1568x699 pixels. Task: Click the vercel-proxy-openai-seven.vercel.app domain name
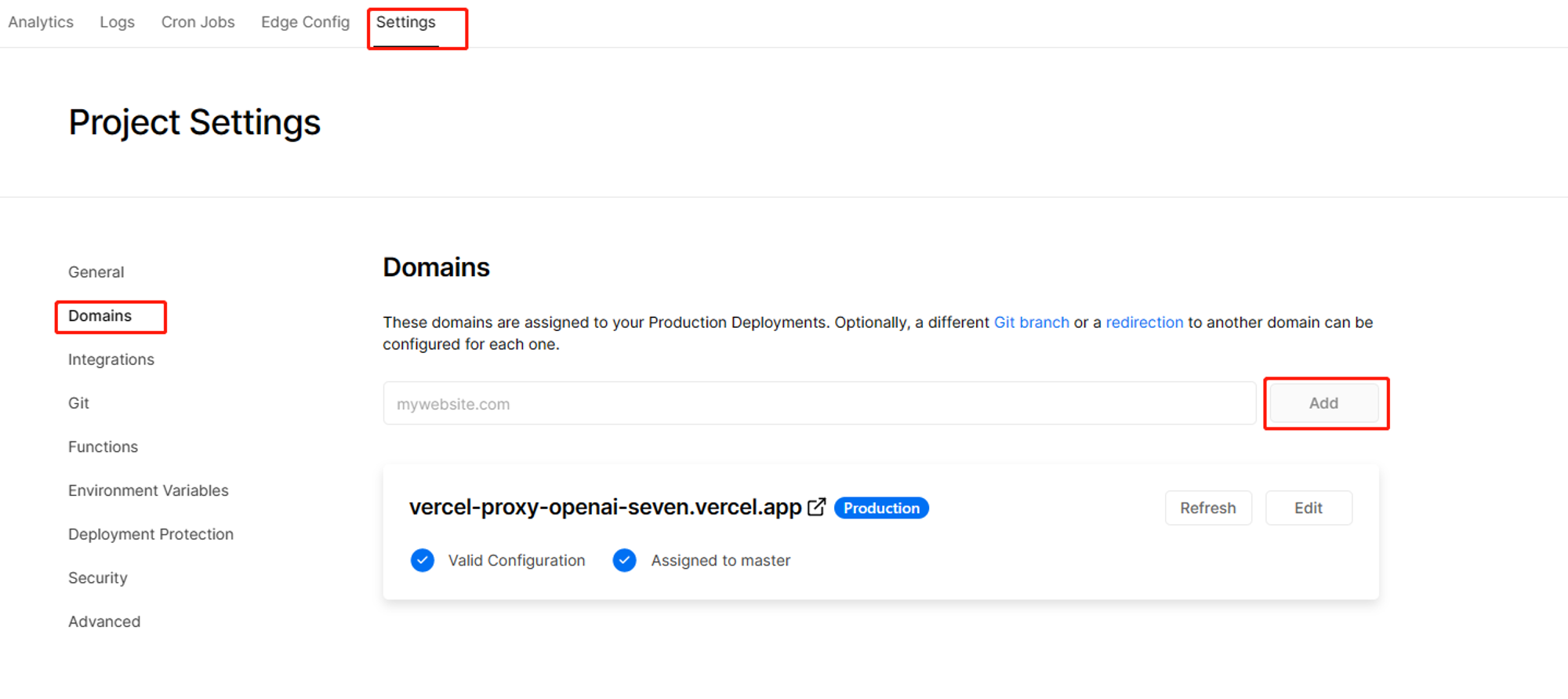[605, 508]
